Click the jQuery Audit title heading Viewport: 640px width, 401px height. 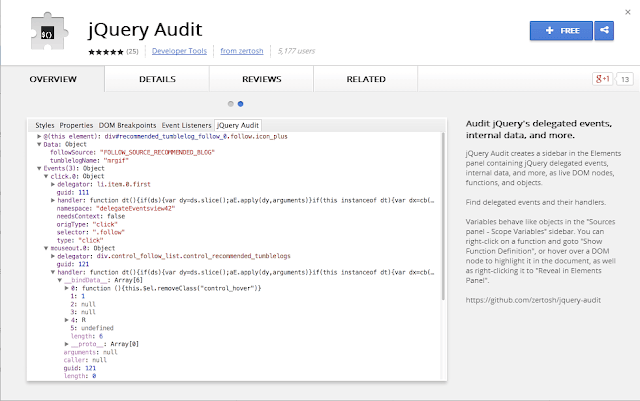click(x=145, y=30)
